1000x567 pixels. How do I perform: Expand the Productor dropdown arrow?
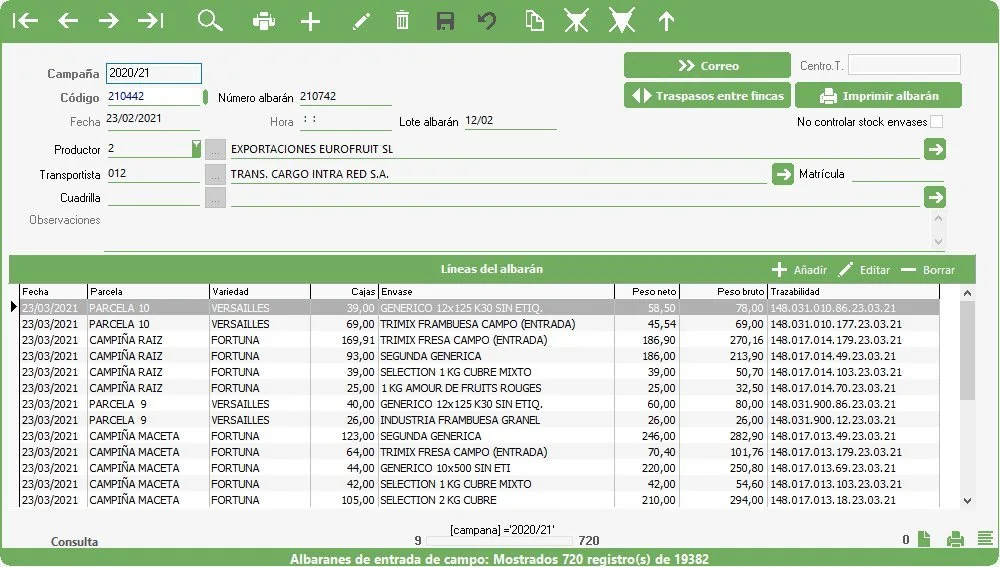pos(196,149)
